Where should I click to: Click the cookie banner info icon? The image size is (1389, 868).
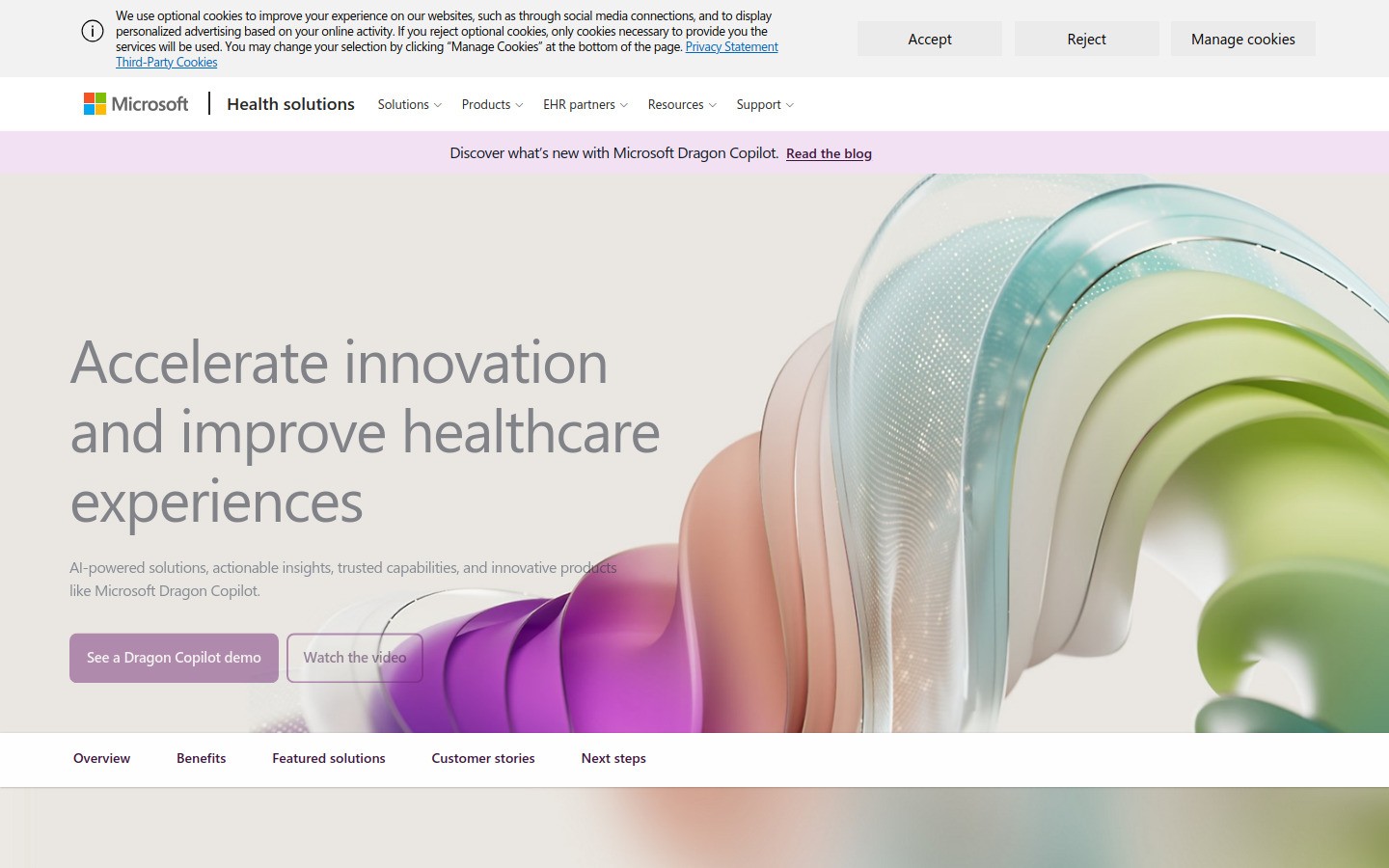[93, 31]
